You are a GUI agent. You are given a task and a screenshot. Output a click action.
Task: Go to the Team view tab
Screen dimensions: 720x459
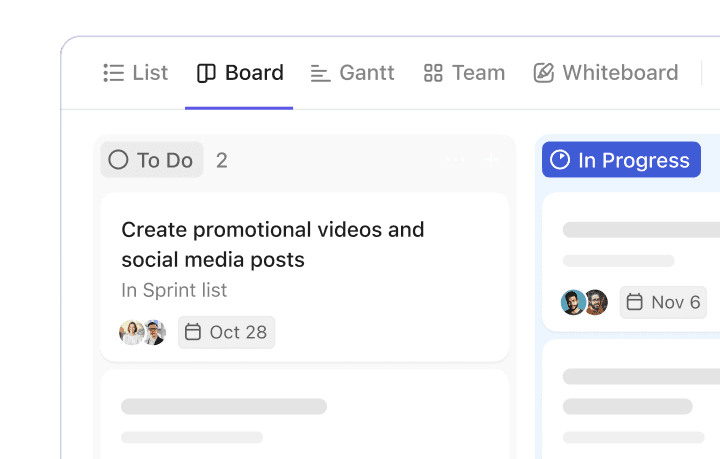pyautogui.click(x=464, y=73)
